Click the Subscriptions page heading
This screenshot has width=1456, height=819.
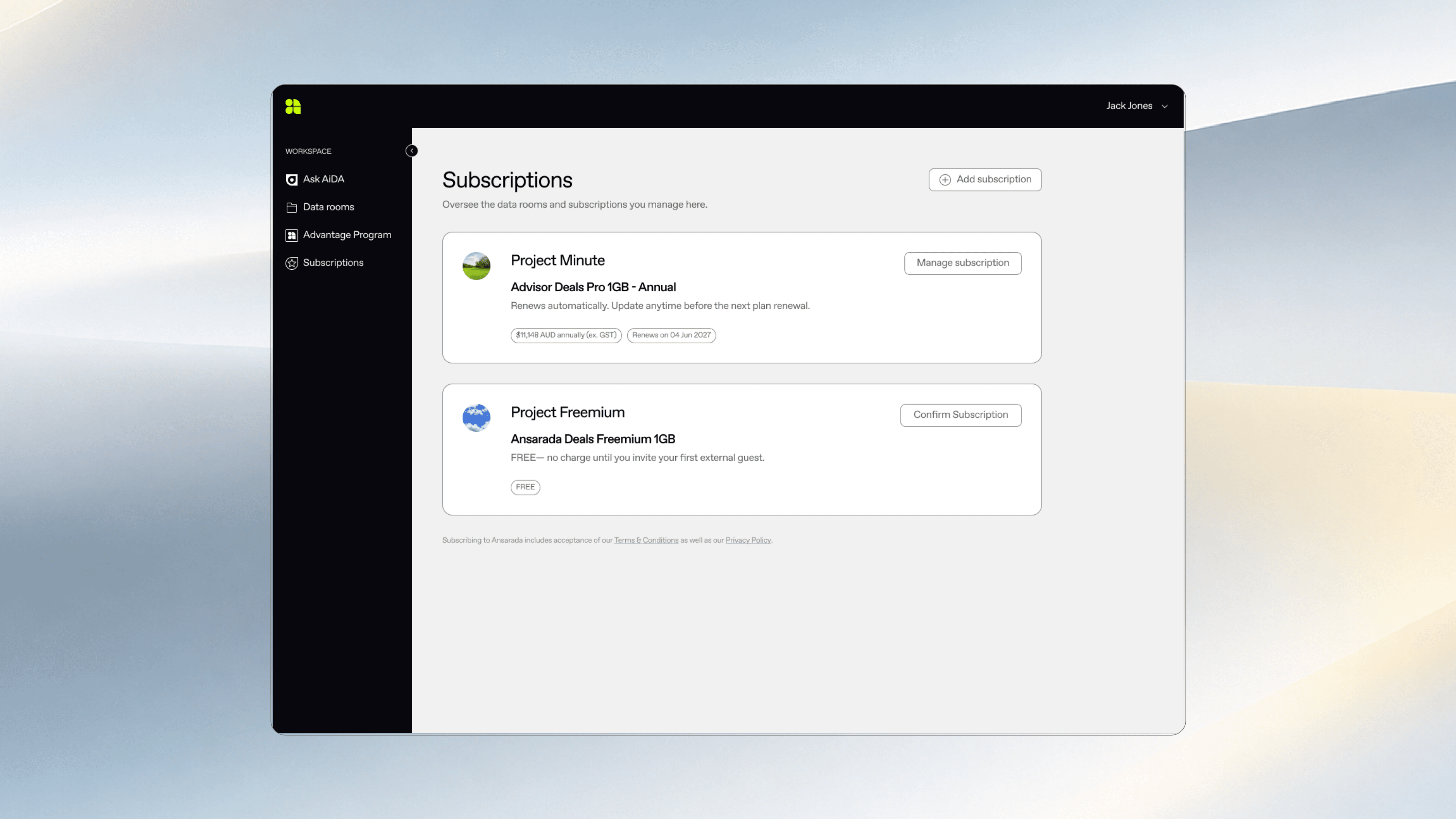507,181
